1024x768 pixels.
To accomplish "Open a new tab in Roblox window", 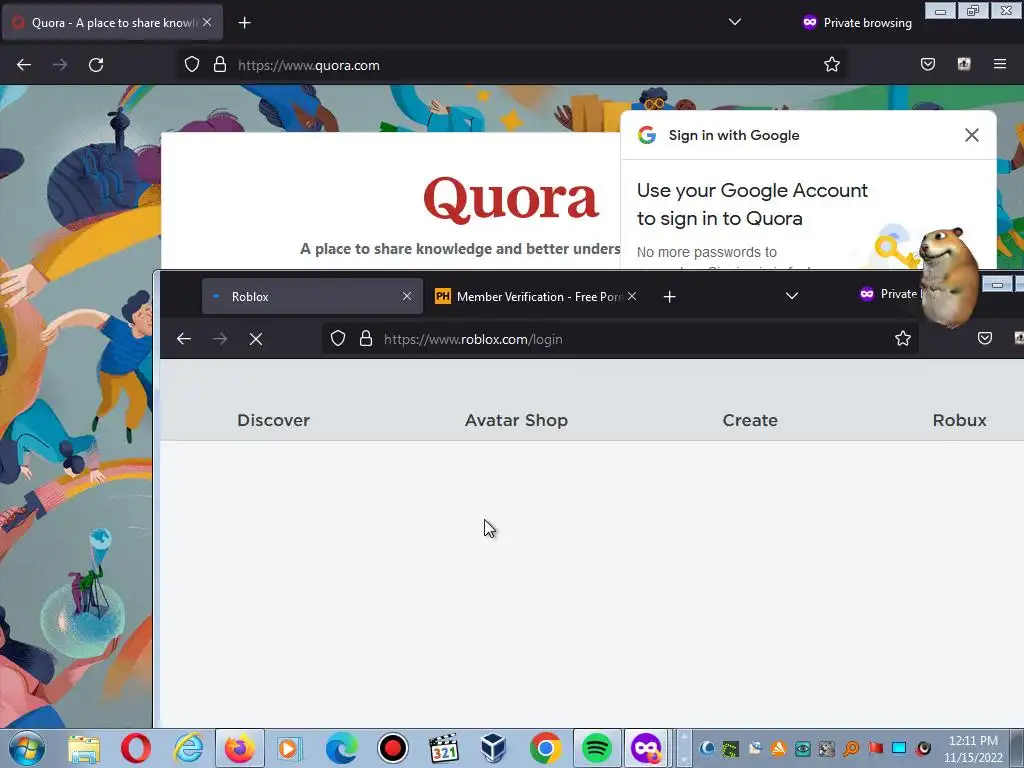I will click(669, 296).
